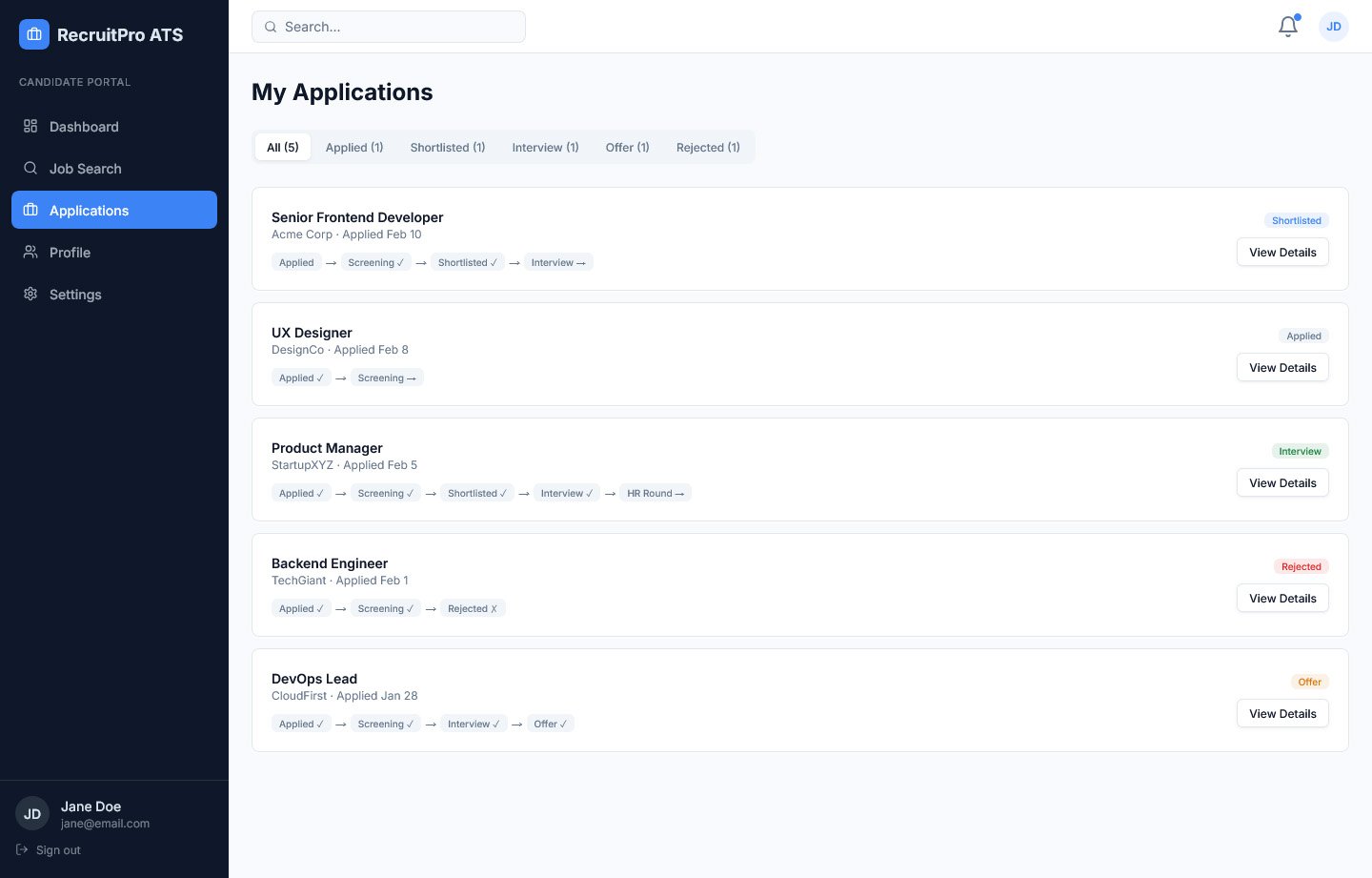
Task: Switch to the Rejected (1) tab
Action: (708, 148)
